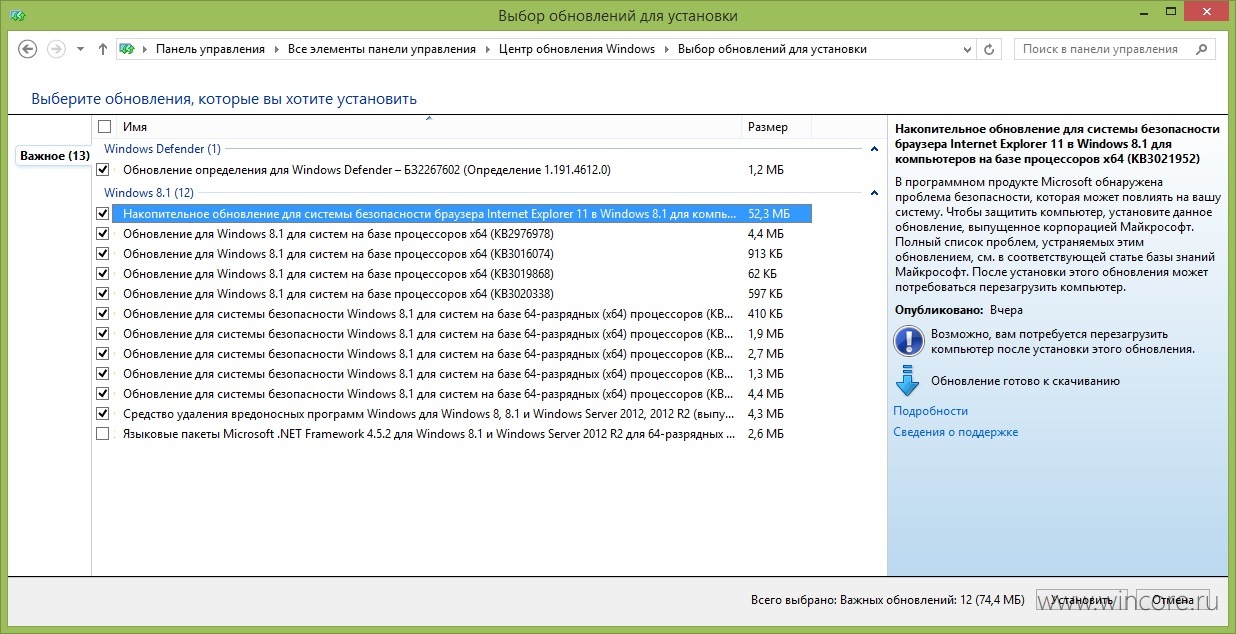The image size is (1236, 634).
Task: Uncheck update KB3016074 checkbox
Action: [x=103, y=254]
